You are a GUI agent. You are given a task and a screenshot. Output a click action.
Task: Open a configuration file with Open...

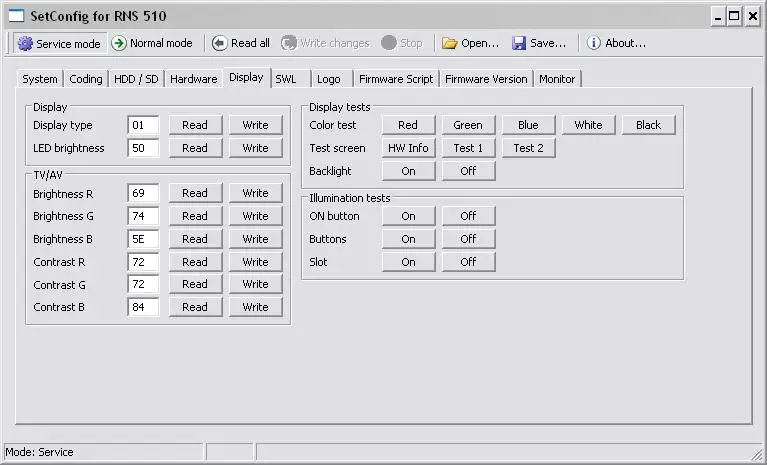pyautogui.click(x=470, y=43)
